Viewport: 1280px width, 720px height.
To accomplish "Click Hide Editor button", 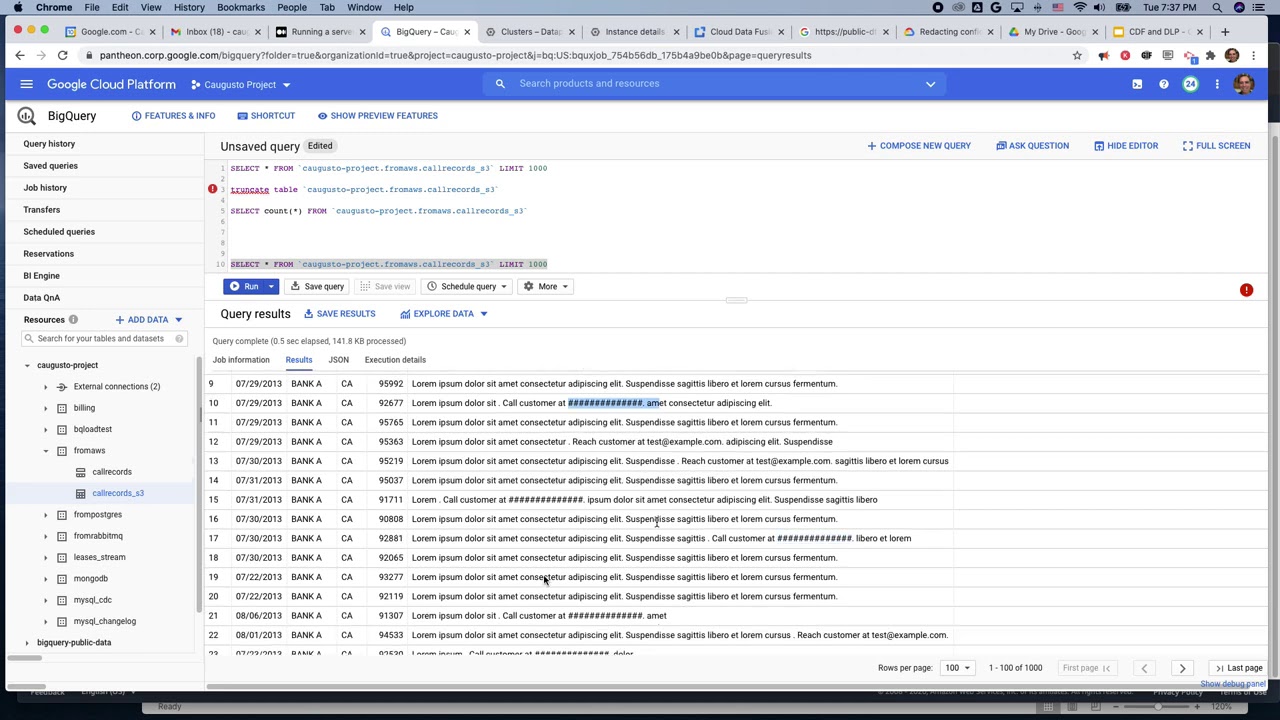I will click(1126, 146).
